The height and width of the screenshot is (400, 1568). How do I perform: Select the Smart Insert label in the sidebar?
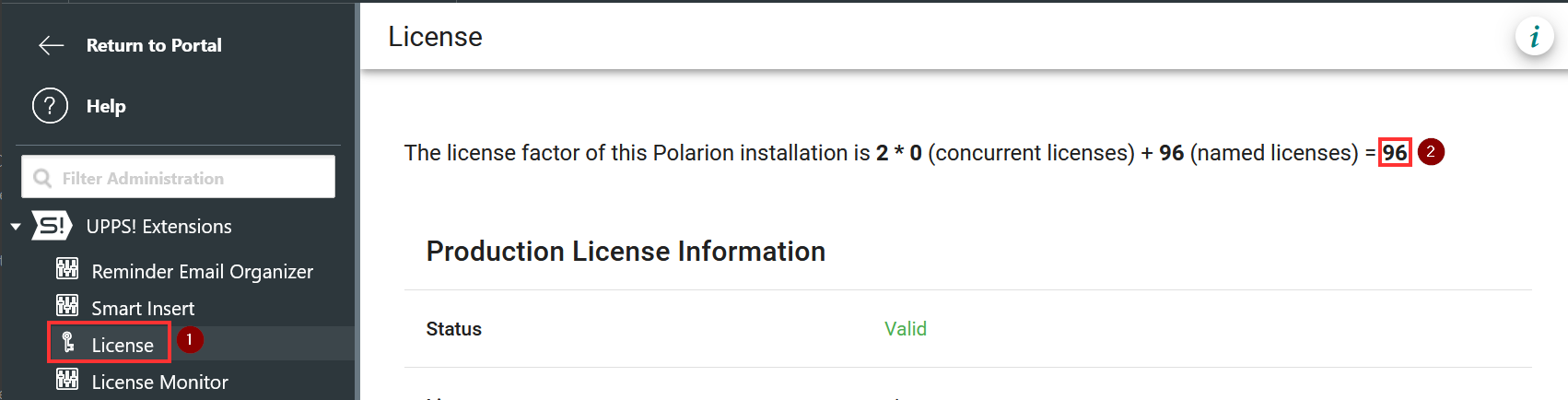(143, 308)
